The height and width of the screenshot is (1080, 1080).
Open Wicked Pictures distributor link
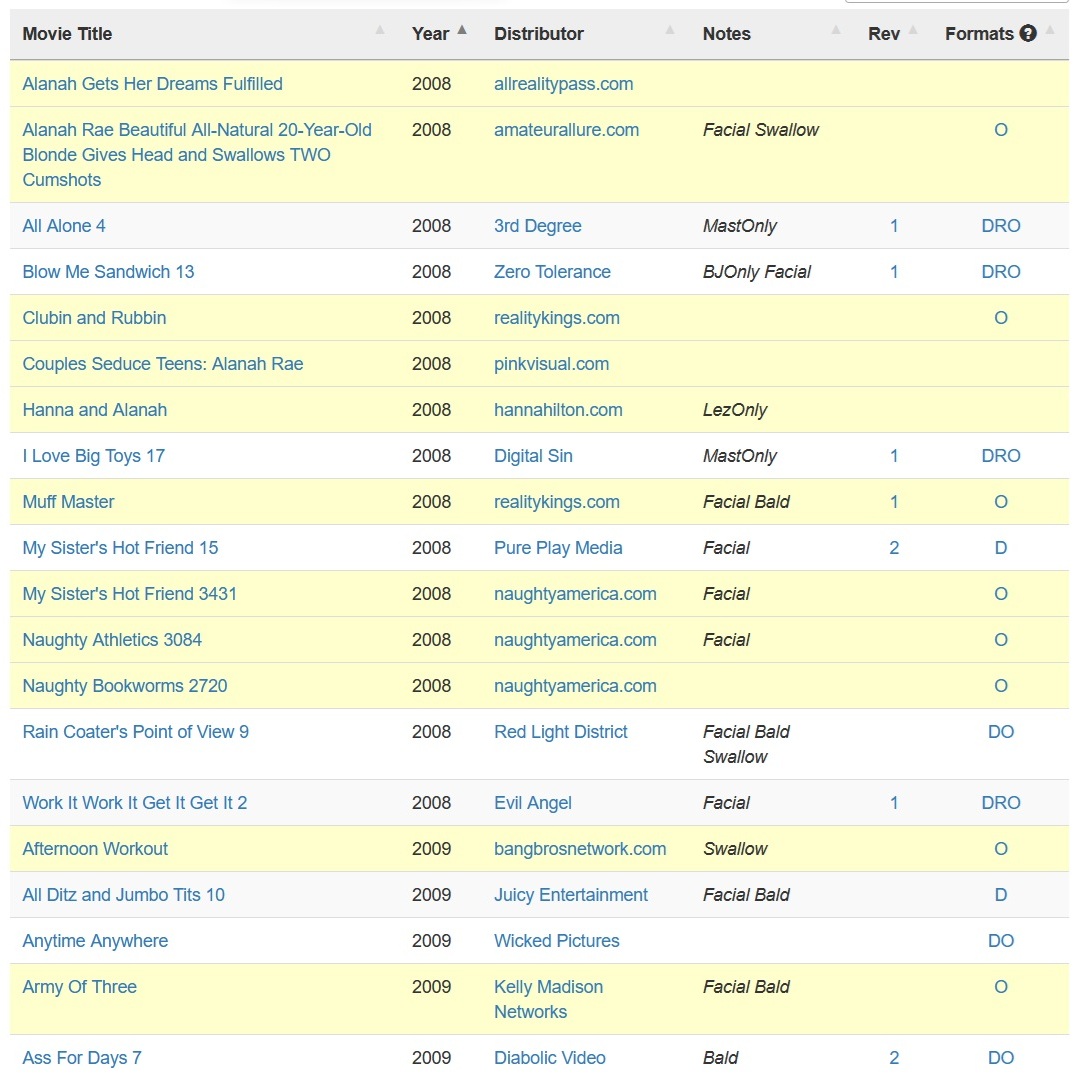557,941
